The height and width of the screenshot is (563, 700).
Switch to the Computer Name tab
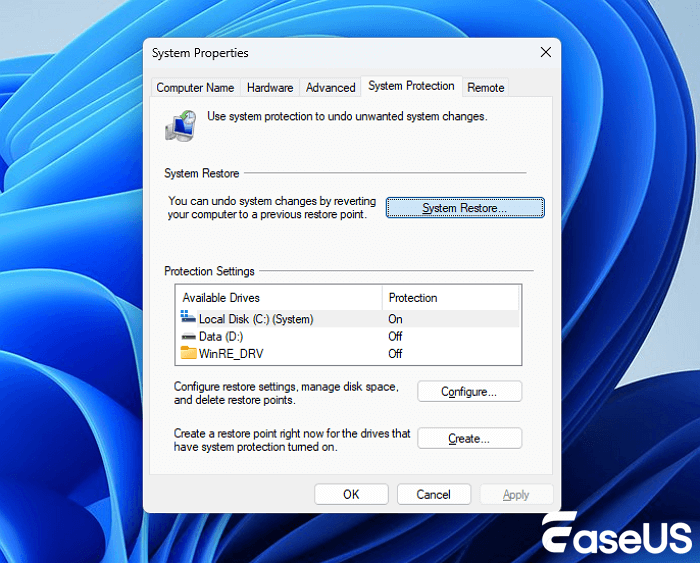tap(195, 88)
